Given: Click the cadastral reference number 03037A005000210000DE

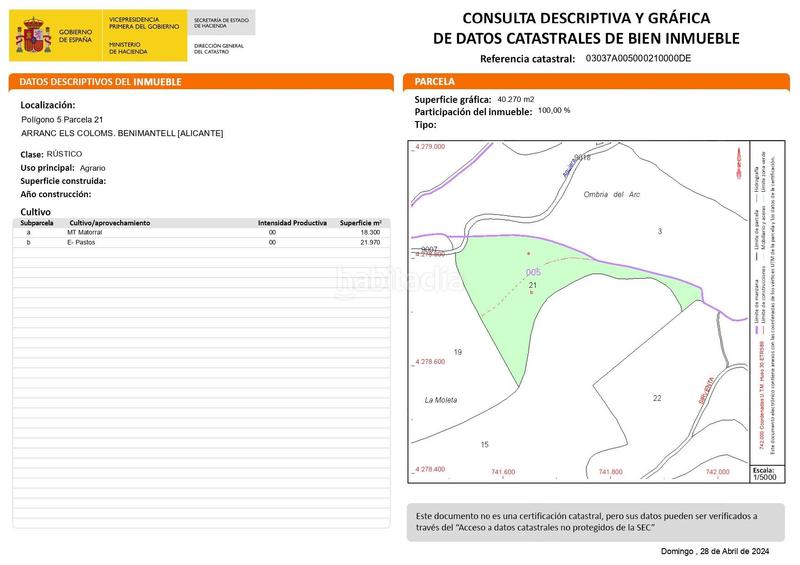Looking at the screenshot, I should tap(637, 59).
